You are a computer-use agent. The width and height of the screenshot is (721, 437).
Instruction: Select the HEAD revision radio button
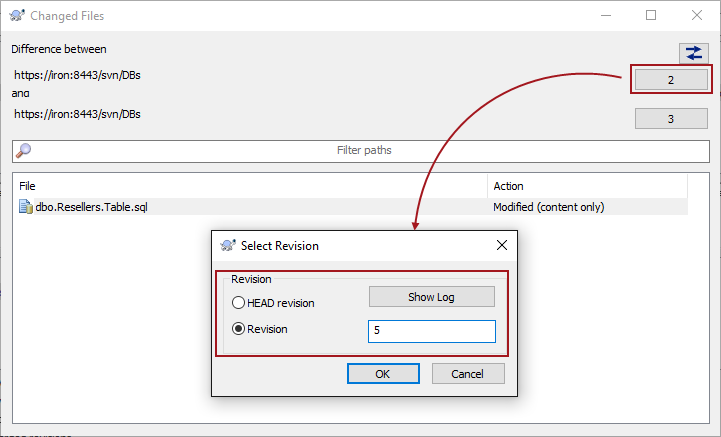tap(238, 303)
